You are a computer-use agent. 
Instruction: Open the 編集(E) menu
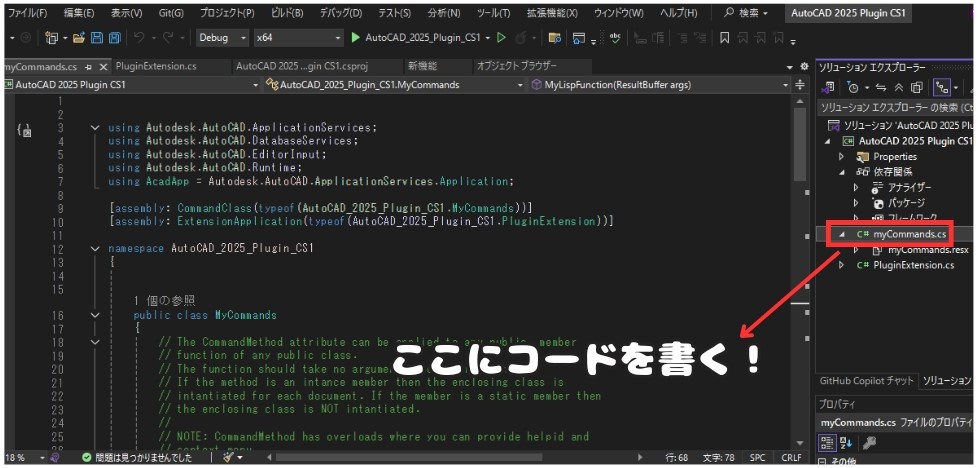(x=79, y=12)
